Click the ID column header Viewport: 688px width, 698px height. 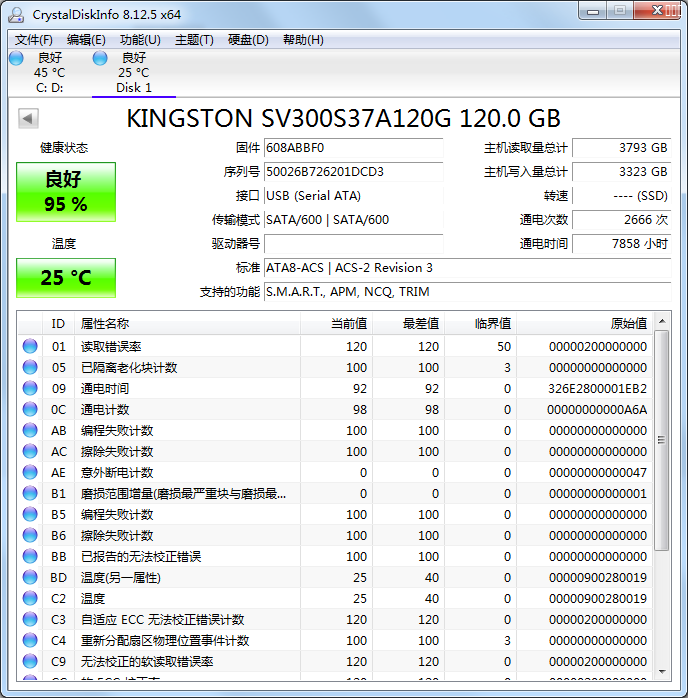58,324
